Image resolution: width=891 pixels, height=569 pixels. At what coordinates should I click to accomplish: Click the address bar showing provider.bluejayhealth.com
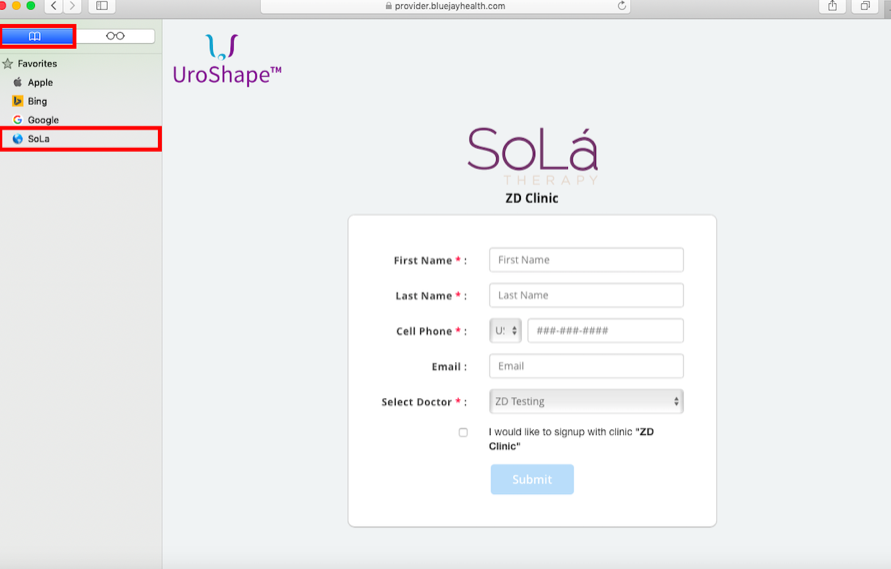point(445,6)
